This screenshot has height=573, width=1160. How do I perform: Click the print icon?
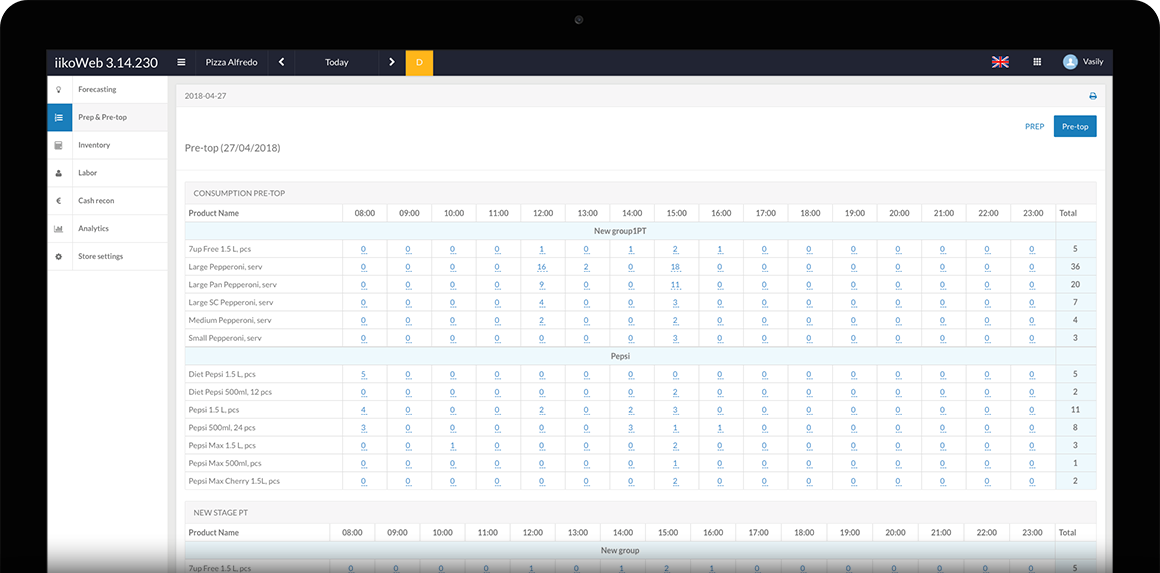coord(1092,96)
